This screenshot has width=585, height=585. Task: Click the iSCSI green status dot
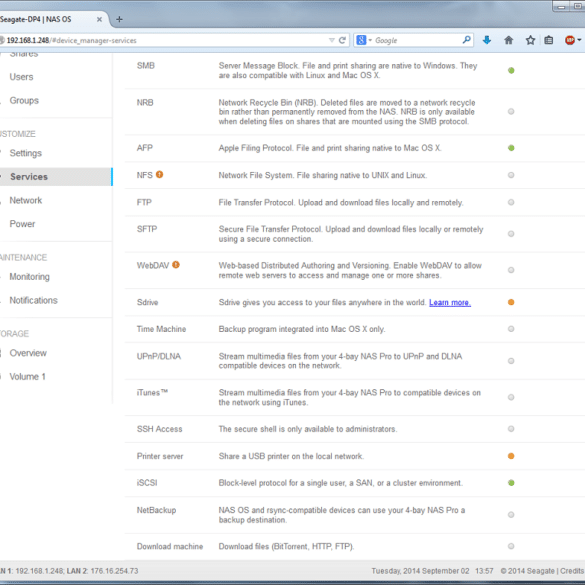[511, 483]
